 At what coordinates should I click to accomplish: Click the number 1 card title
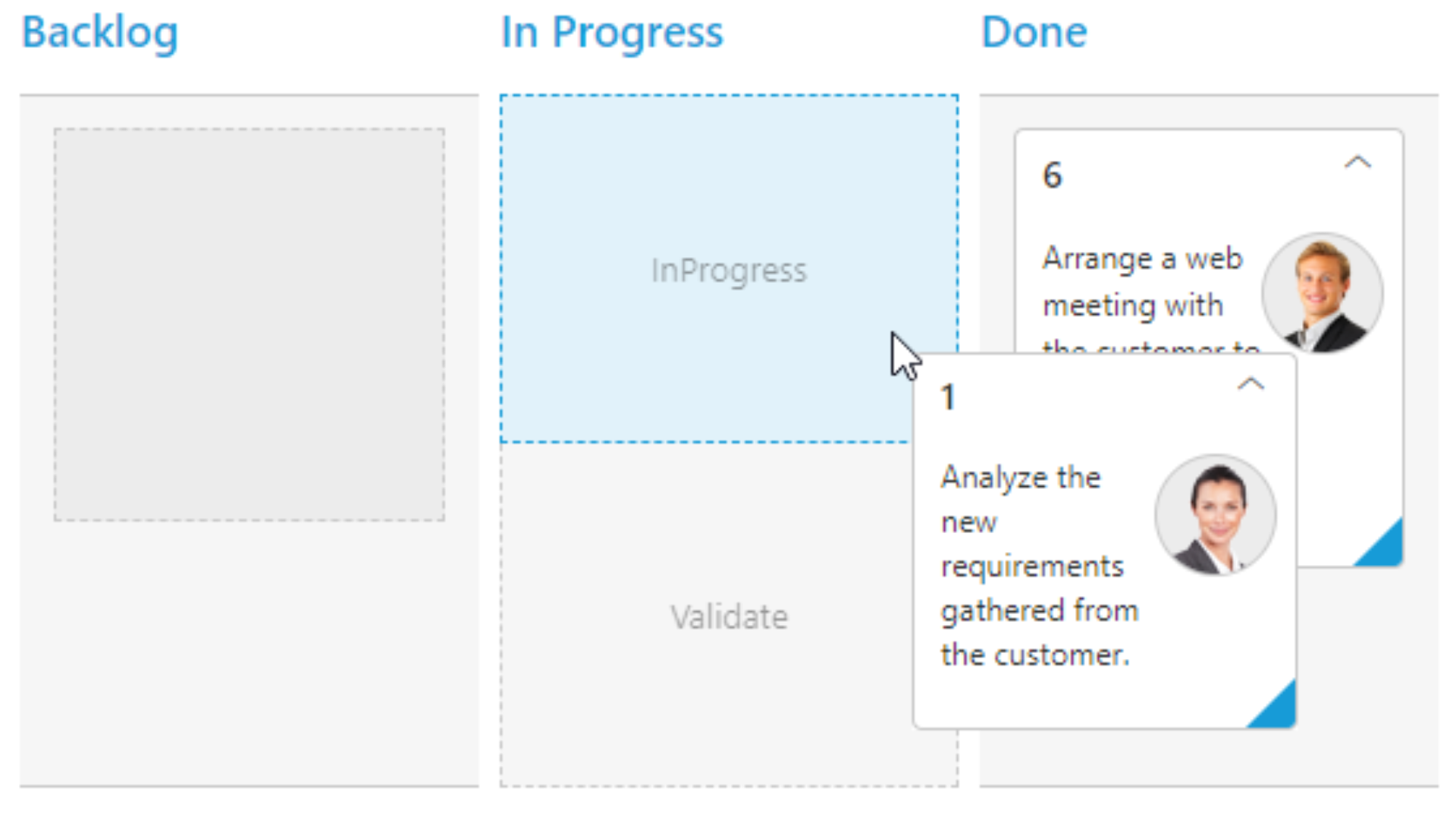[948, 397]
